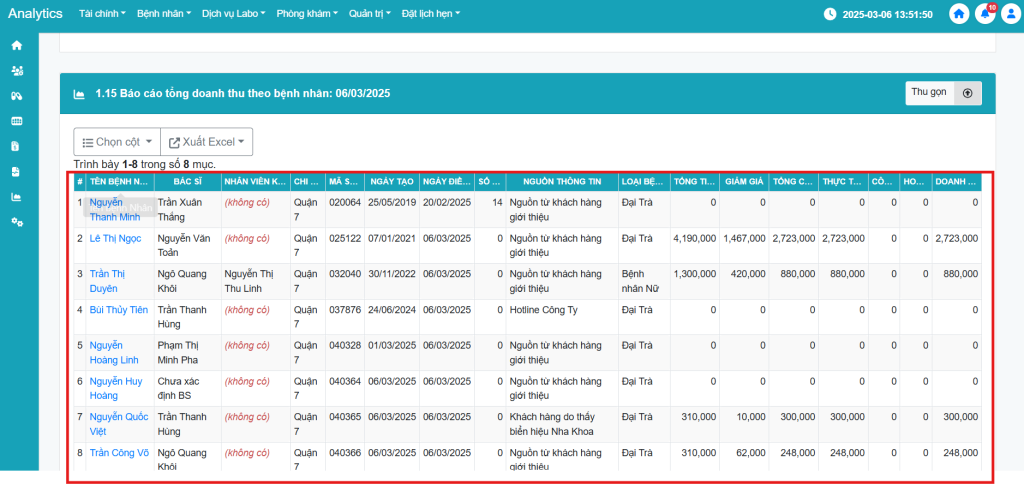Viewport: 1024px width, 484px height.
Task: Sort by the Giảm giá column header
Action: coord(744,182)
